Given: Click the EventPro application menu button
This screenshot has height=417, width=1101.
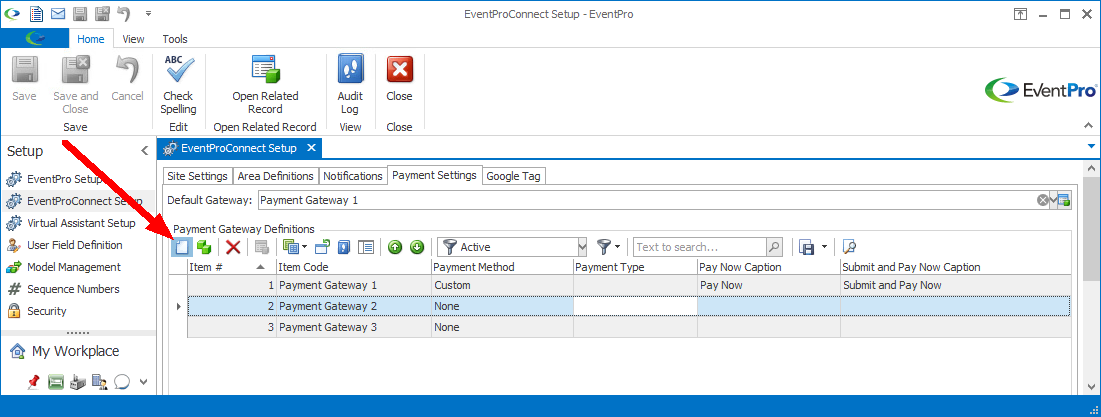Looking at the screenshot, I should click(35, 38).
